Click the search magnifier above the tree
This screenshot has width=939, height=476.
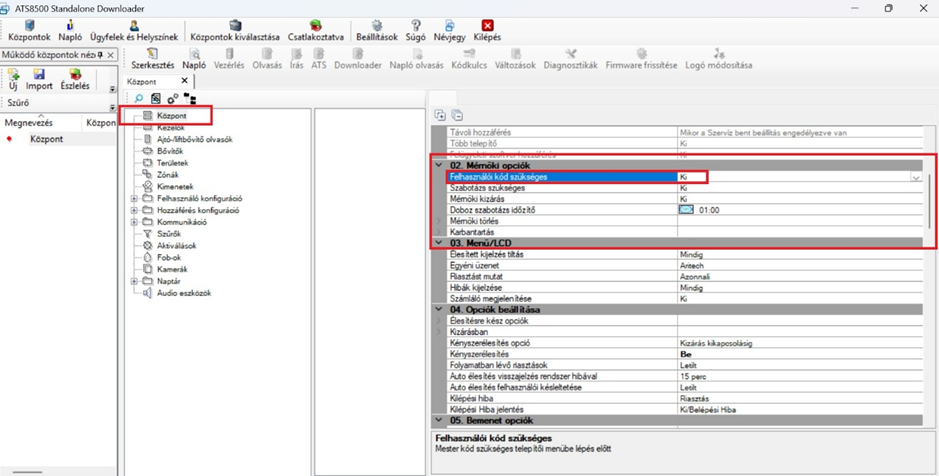click(139, 99)
